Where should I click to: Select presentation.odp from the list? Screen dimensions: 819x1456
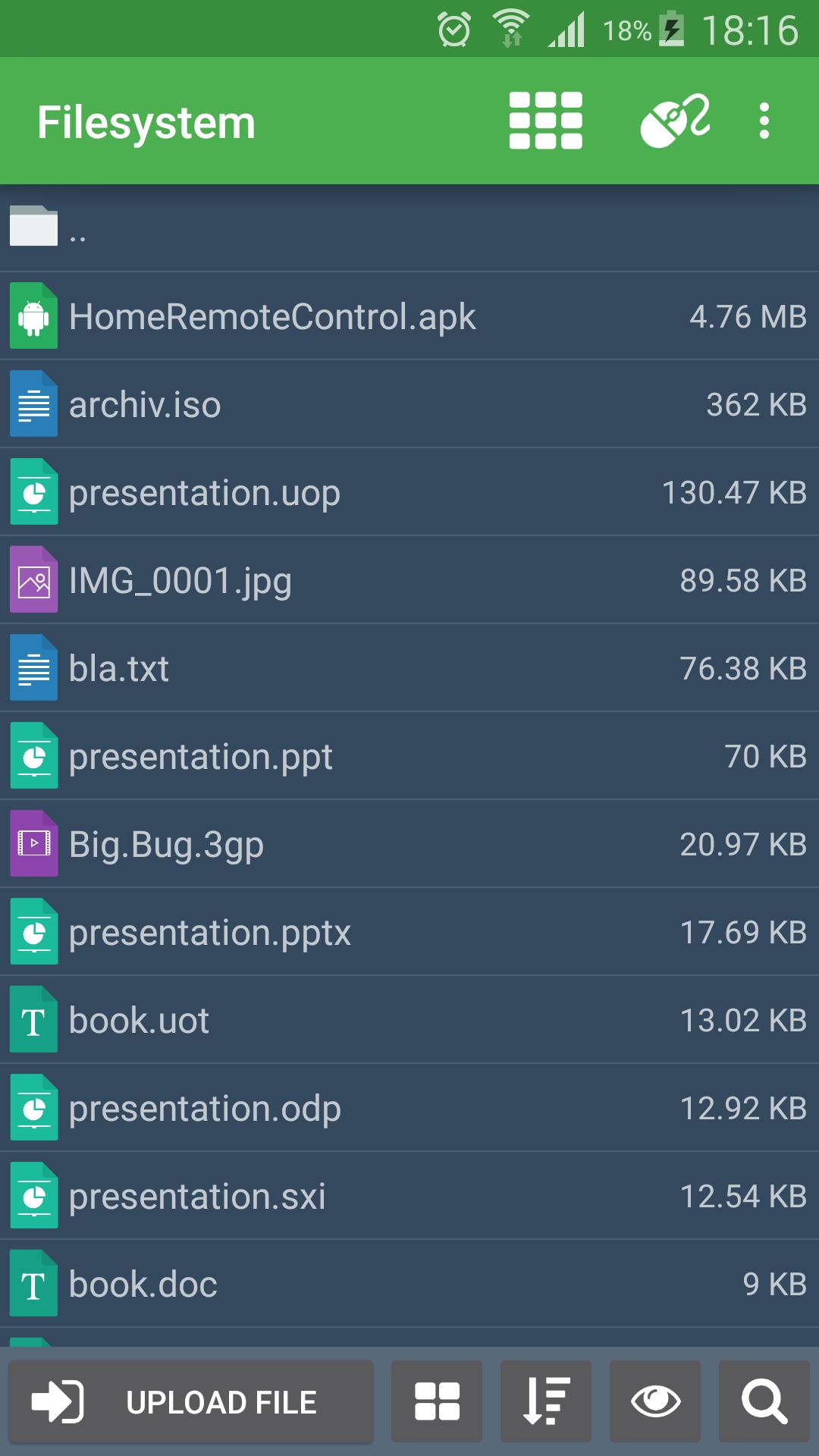205,1108
